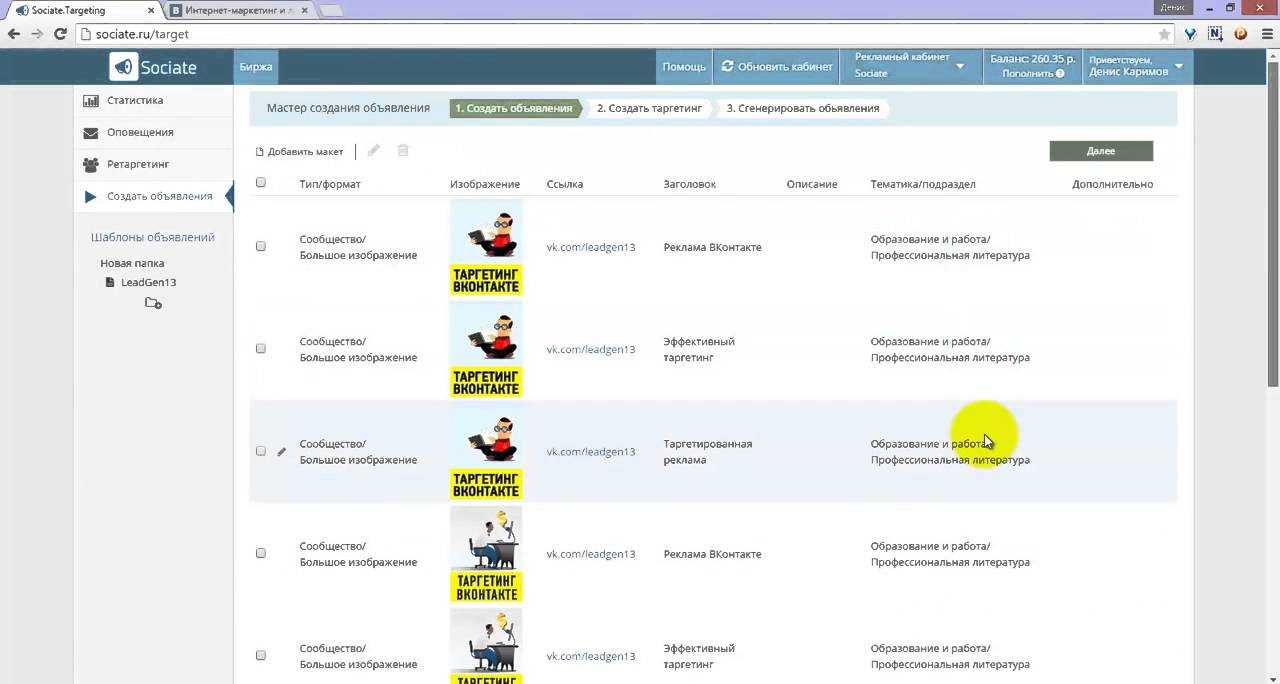The height and width of the screenshot is (684, 1280).
Task: Open Помощь in the top bar
Action: [x=684, y=67]
